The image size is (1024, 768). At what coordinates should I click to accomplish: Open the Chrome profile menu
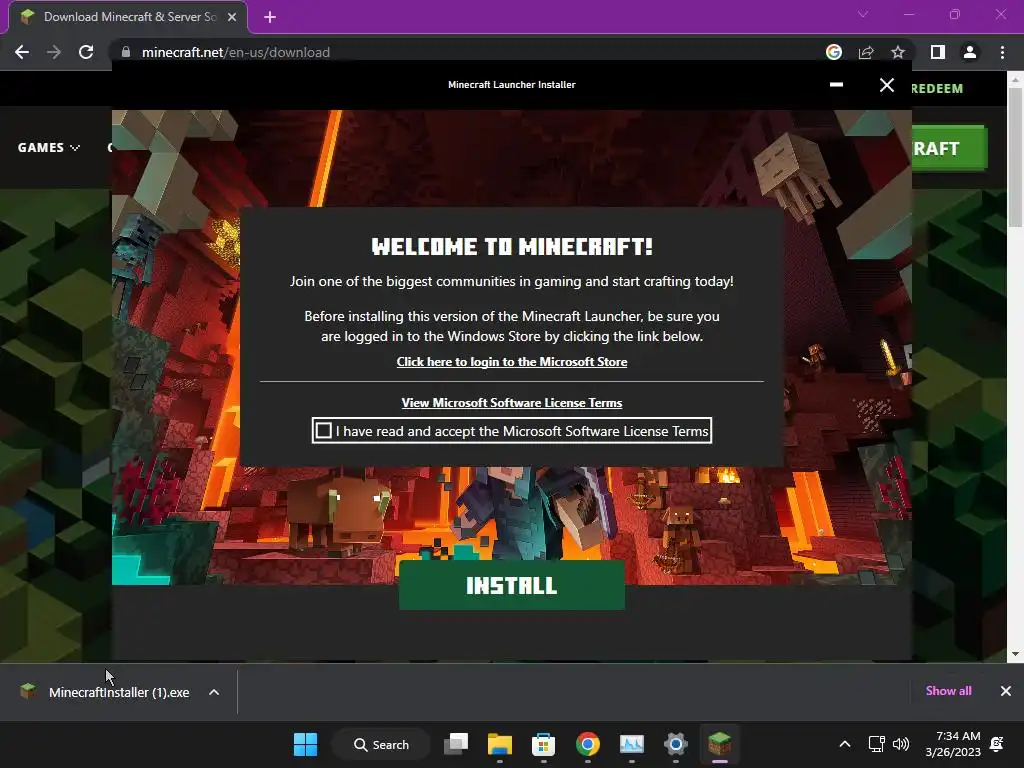point(970,52)
